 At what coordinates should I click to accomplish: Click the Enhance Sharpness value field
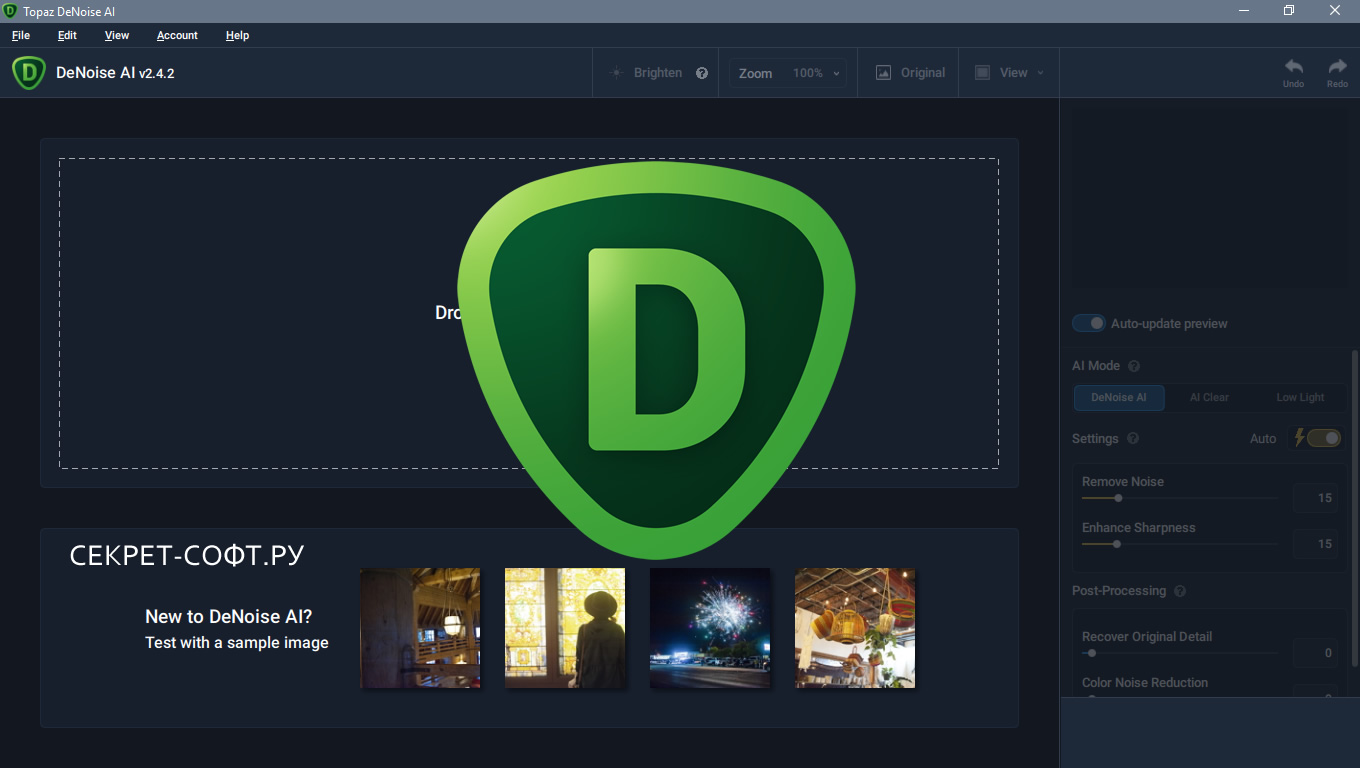1315,544
